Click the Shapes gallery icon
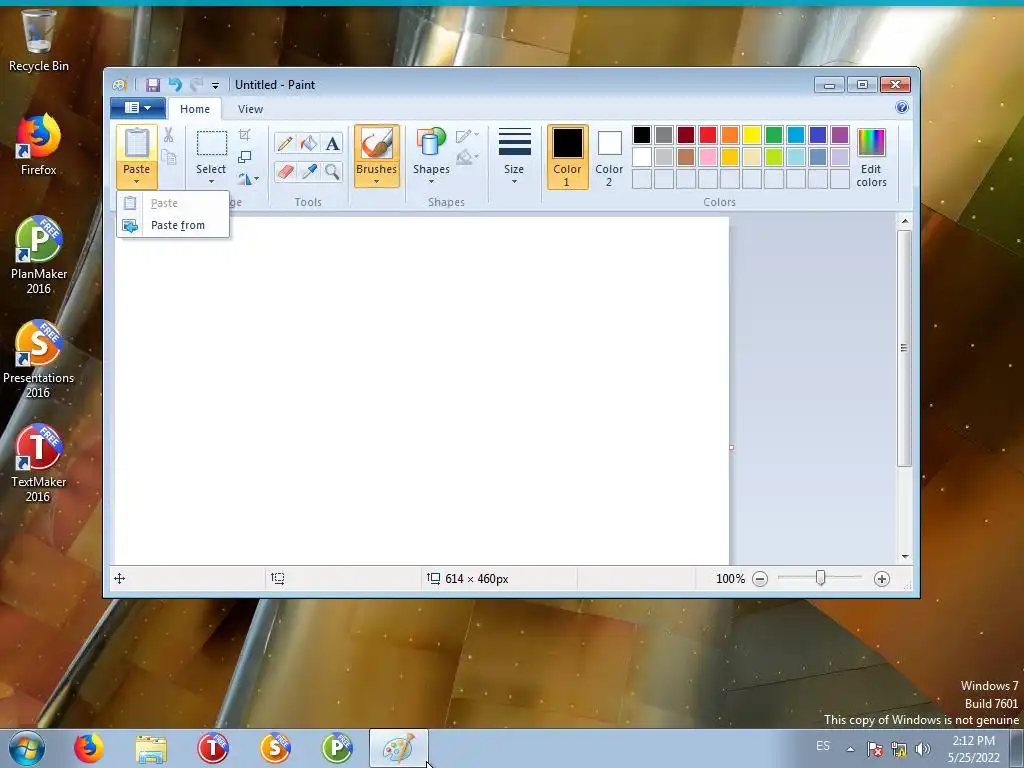 431,143
